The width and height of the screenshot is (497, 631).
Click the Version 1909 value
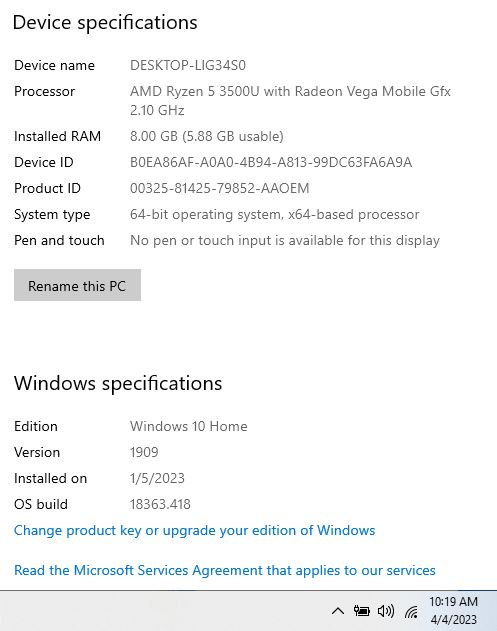(144, 452)
